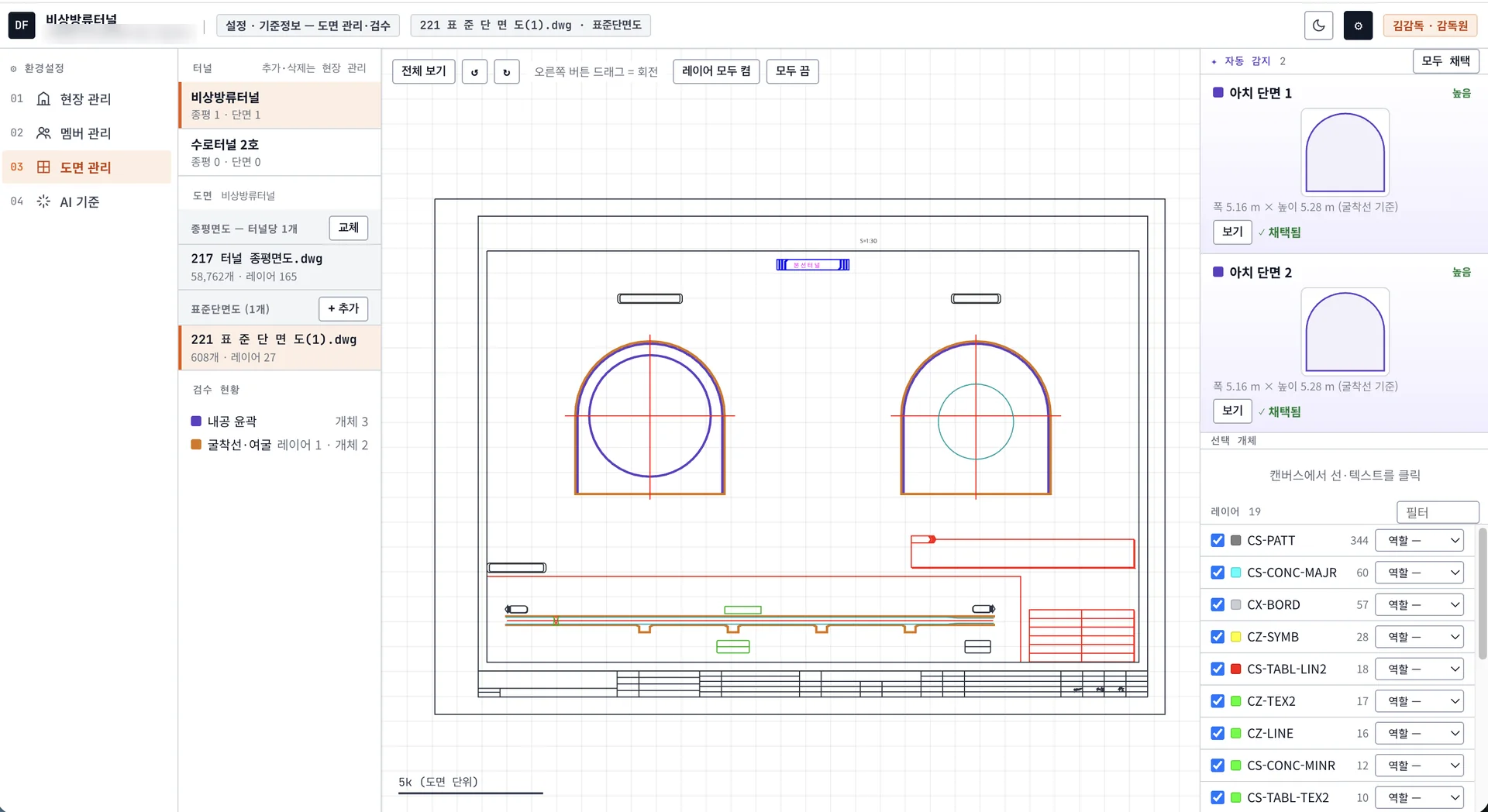The height and width of the screenshot is (812, 1488).
Task: Click the 도면 관리 grid icon
Action: coord(44,167)
